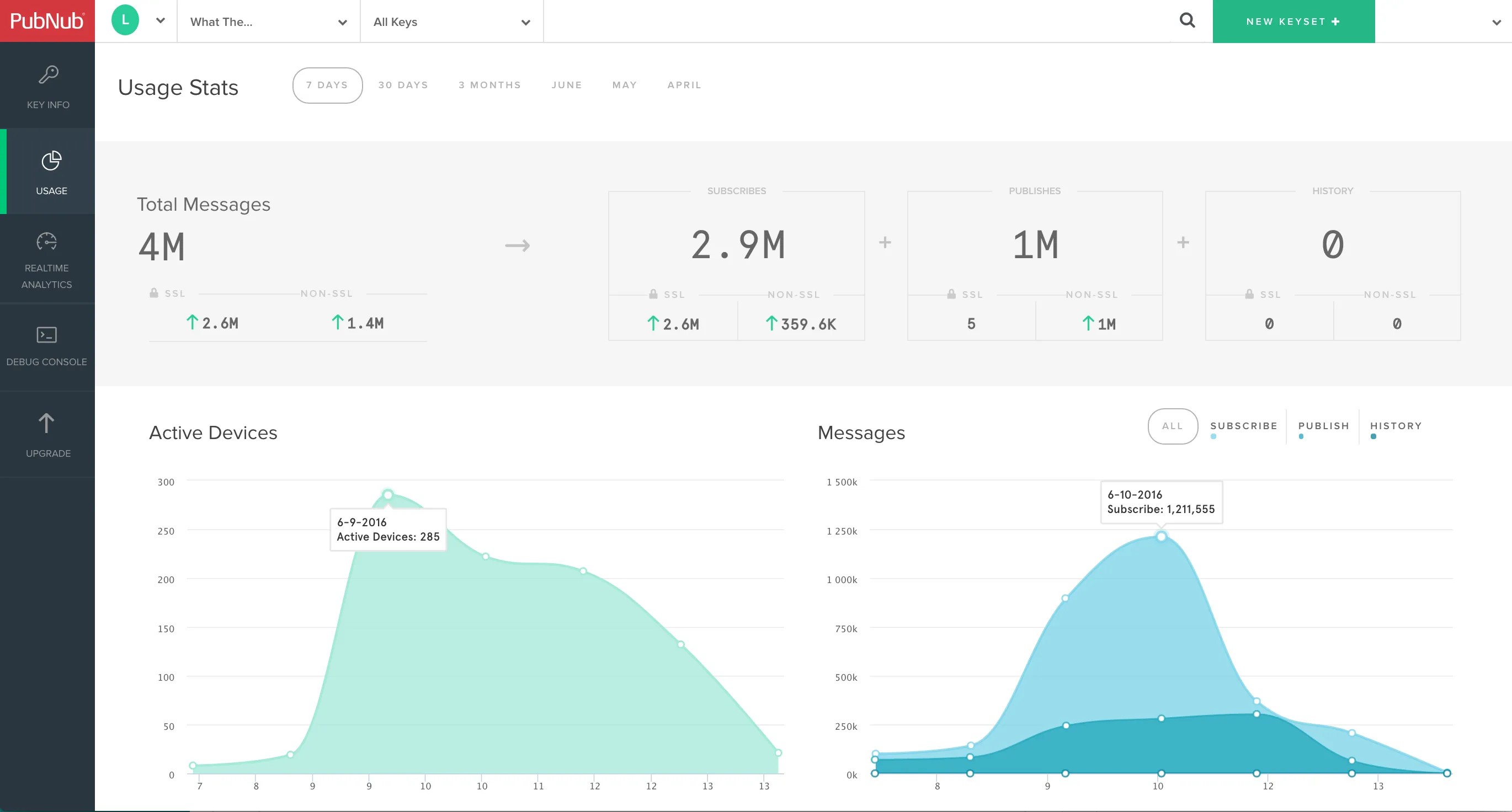The width and height of the screenshot is (1512, 812).
Task: Click the Upgrade arrow icon in the sidebar
Action: click(x=47, y=423)
